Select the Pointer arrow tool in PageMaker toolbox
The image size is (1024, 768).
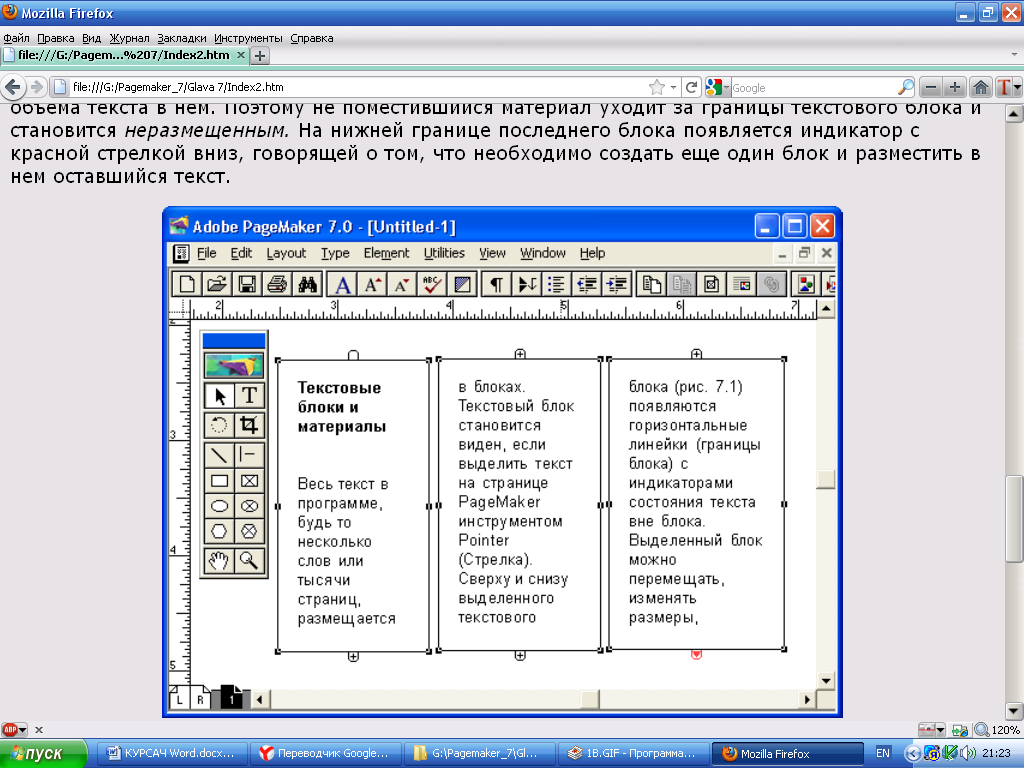tap(219, 396)
